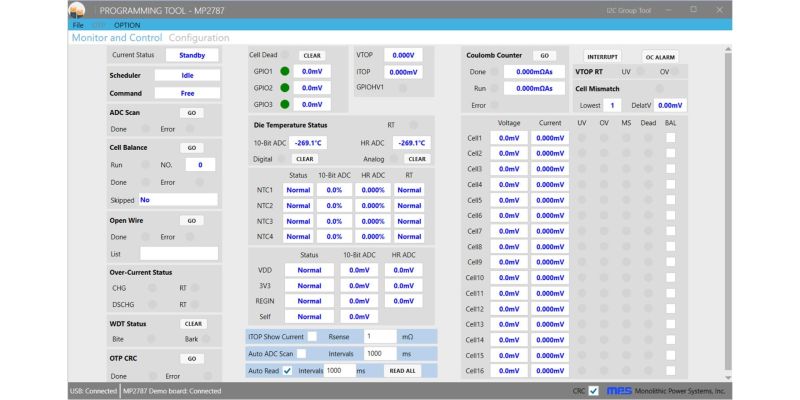
Task: Click the vertical scrollbar on the right
Action: 728,214
